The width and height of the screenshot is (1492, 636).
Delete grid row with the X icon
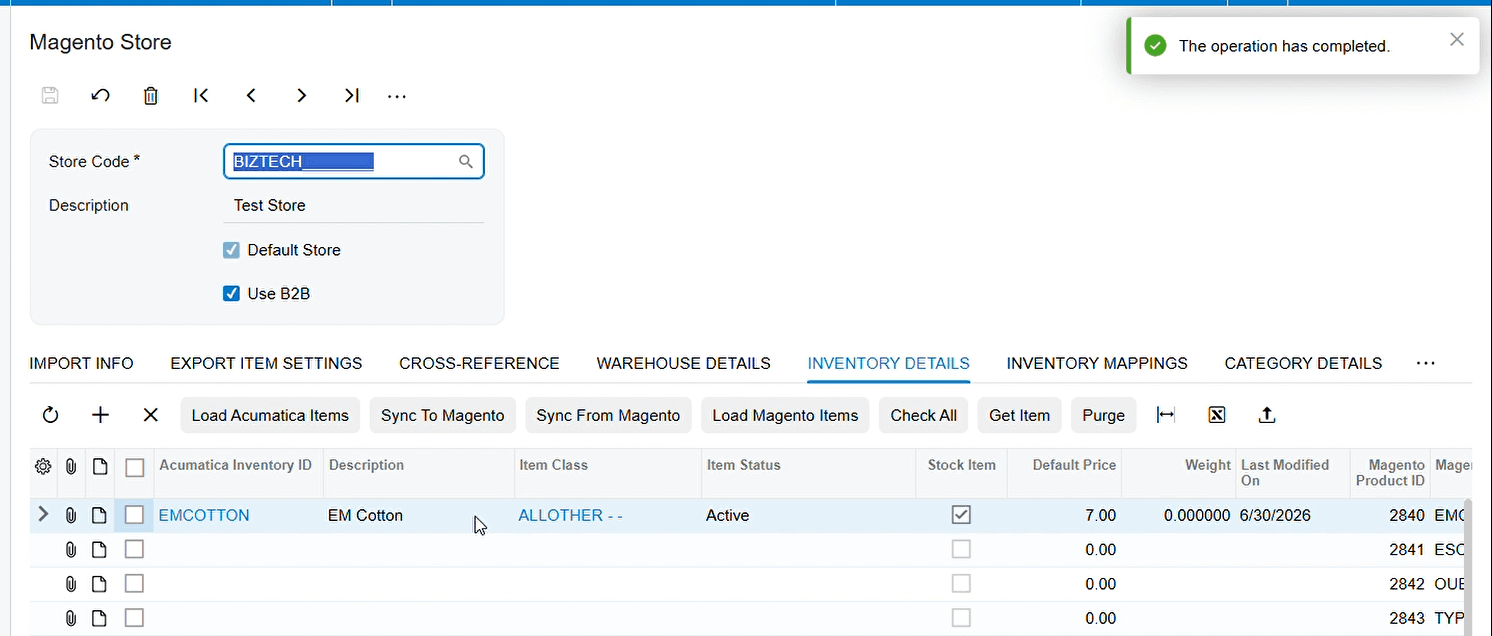pos(150,415)
